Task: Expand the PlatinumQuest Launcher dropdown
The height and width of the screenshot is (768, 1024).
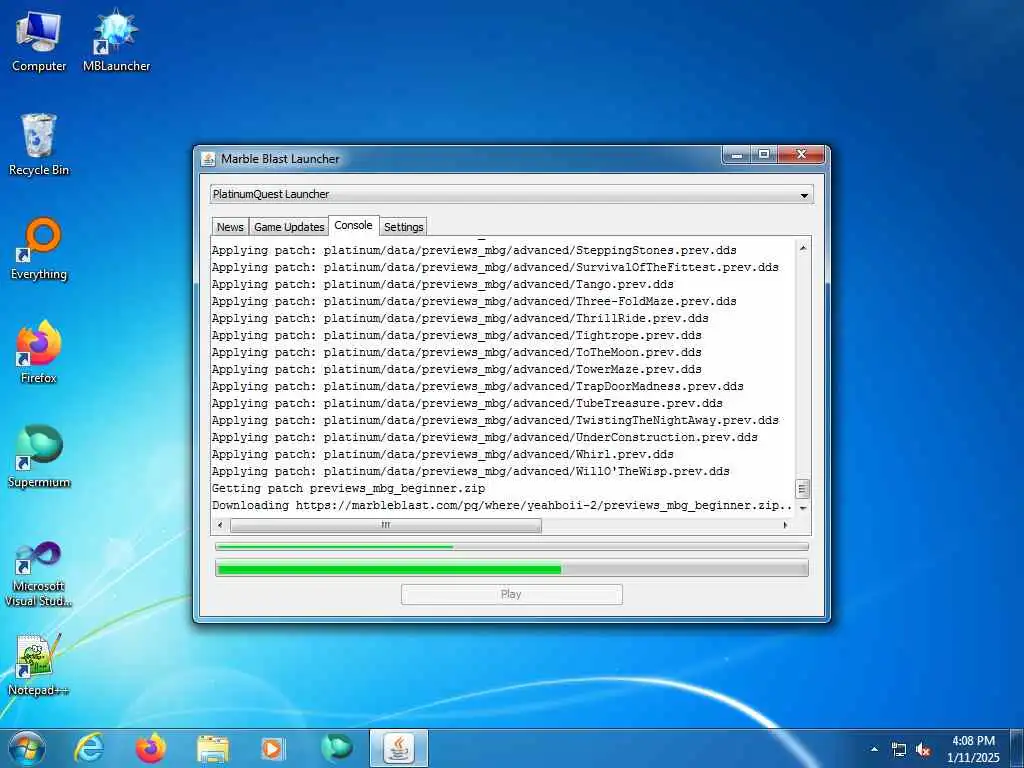Action: [x=511, y=194]
